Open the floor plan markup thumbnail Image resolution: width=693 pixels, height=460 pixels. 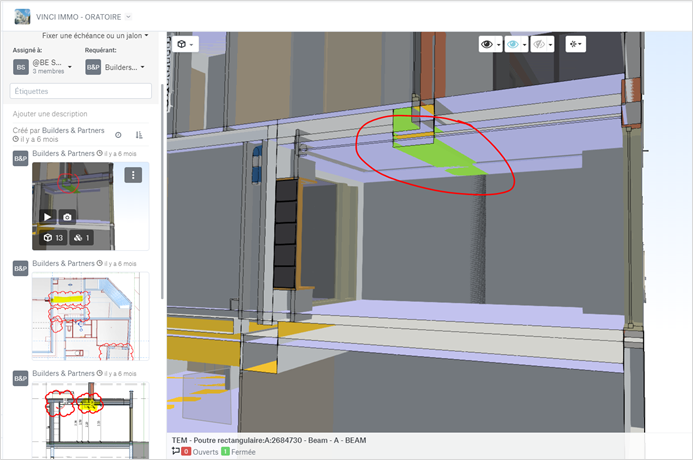(90, 317)
